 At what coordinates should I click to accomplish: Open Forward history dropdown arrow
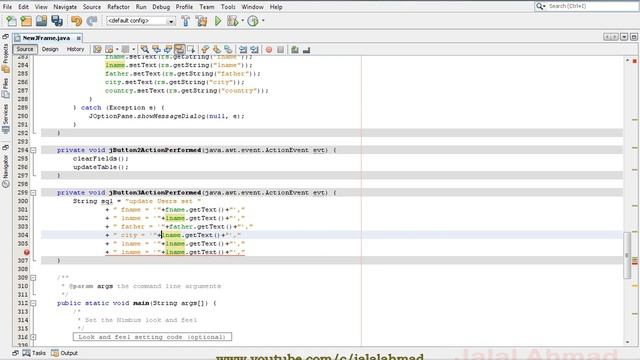(x=133, y=49)
